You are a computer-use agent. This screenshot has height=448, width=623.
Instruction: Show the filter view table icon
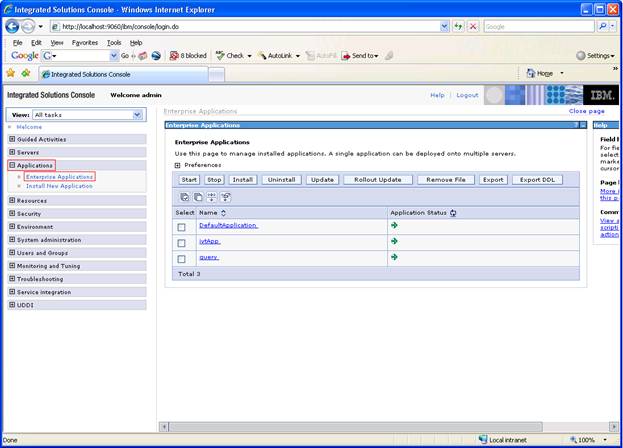point(211,197)
